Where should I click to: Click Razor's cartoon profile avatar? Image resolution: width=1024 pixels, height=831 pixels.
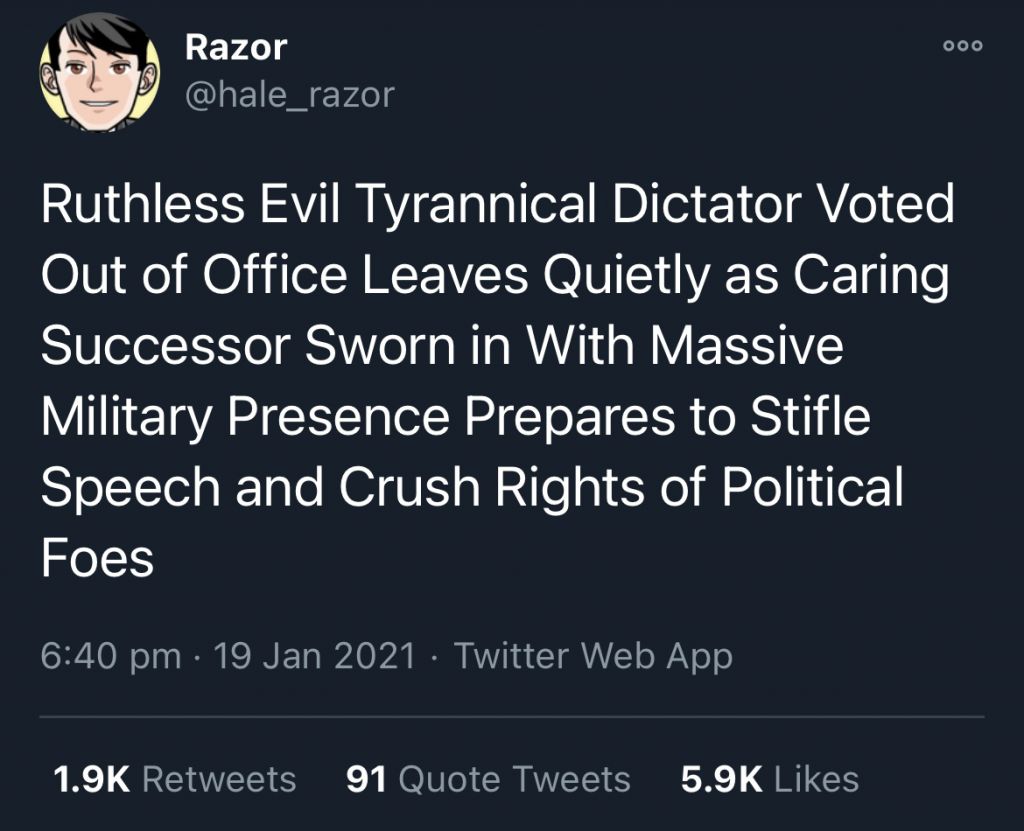pyautogui.click(x=99, y=73)
